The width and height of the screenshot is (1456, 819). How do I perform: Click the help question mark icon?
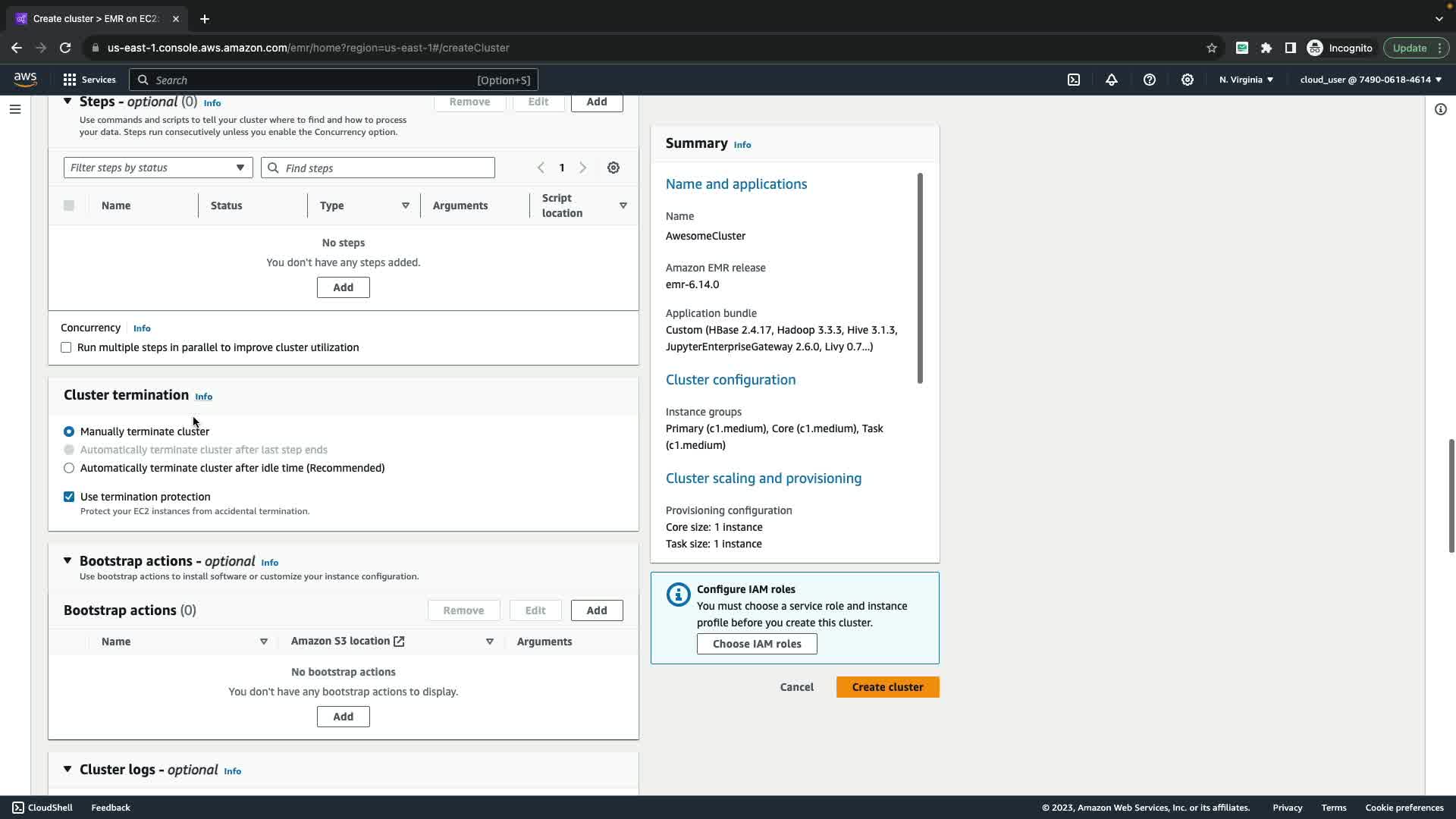point(1150,80)
